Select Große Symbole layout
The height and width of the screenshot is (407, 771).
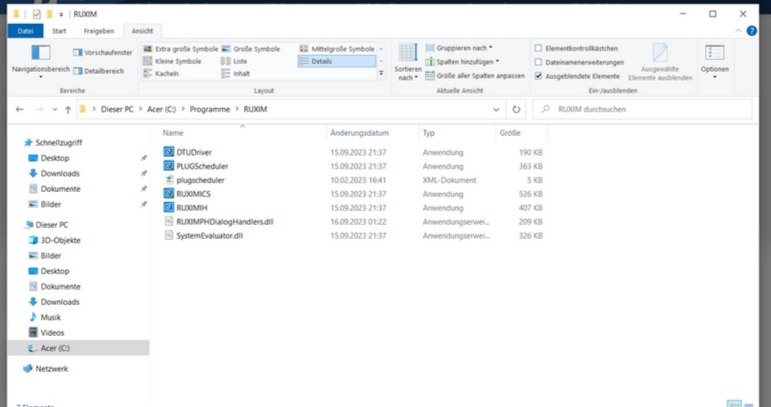click(251, 49)
